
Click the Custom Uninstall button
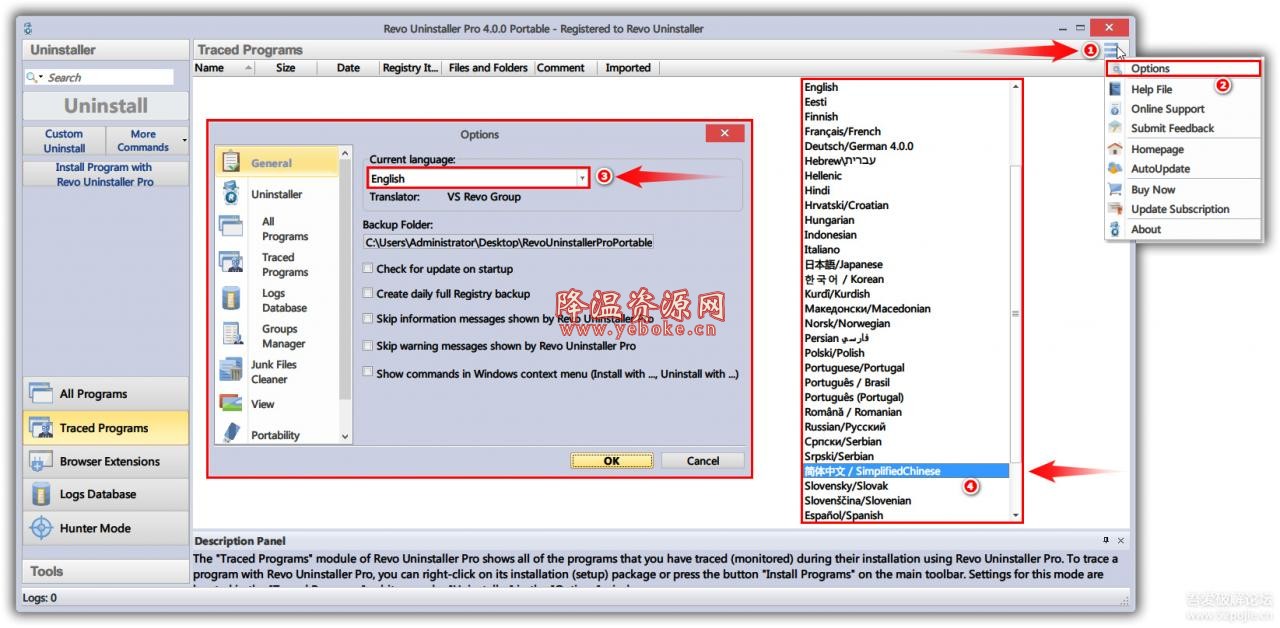[x=64, y=140]
